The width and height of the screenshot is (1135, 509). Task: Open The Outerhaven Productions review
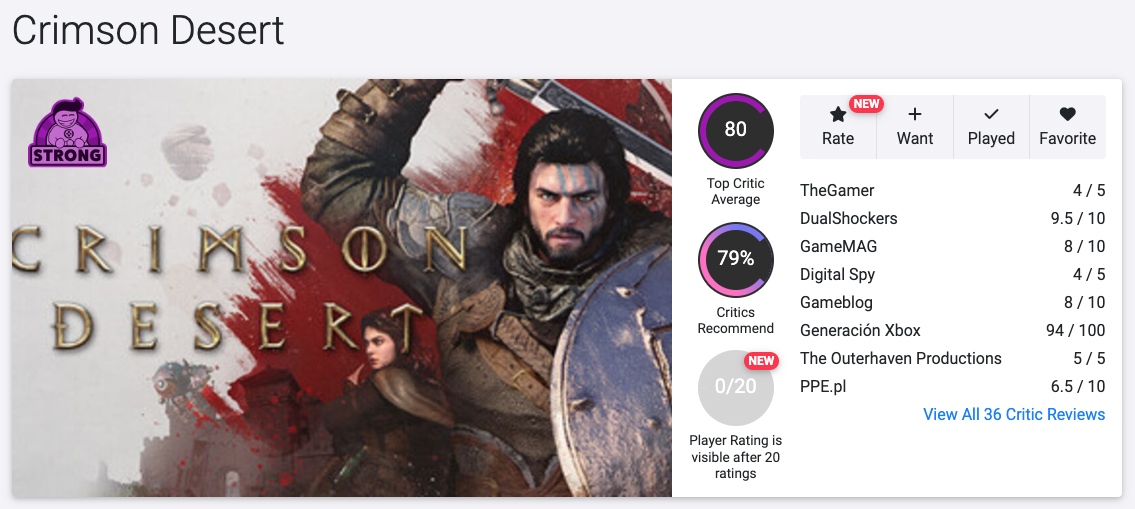[x=900, y=358]
